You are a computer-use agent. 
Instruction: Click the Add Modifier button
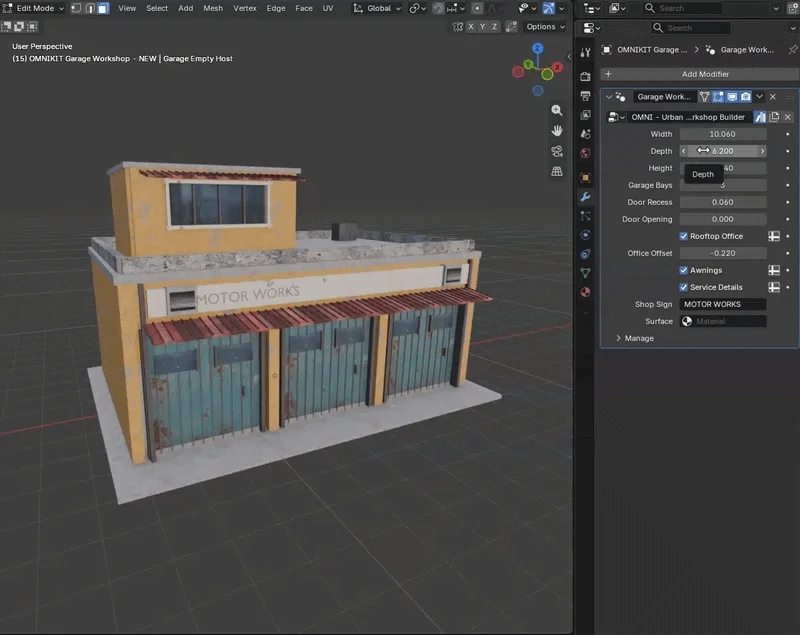tap(699, 74)
